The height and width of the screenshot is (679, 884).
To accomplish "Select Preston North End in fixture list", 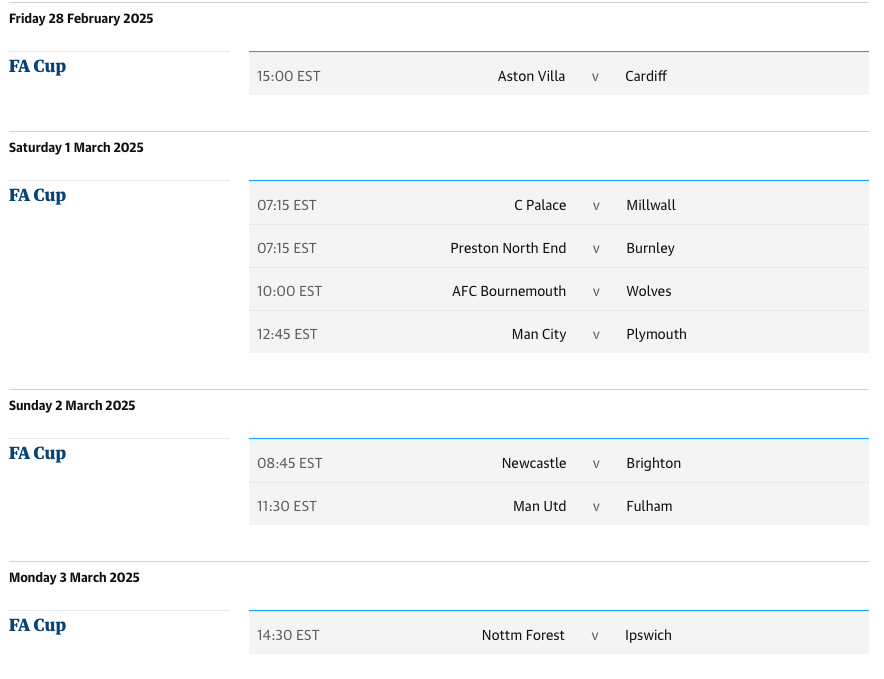I will 508,248.
